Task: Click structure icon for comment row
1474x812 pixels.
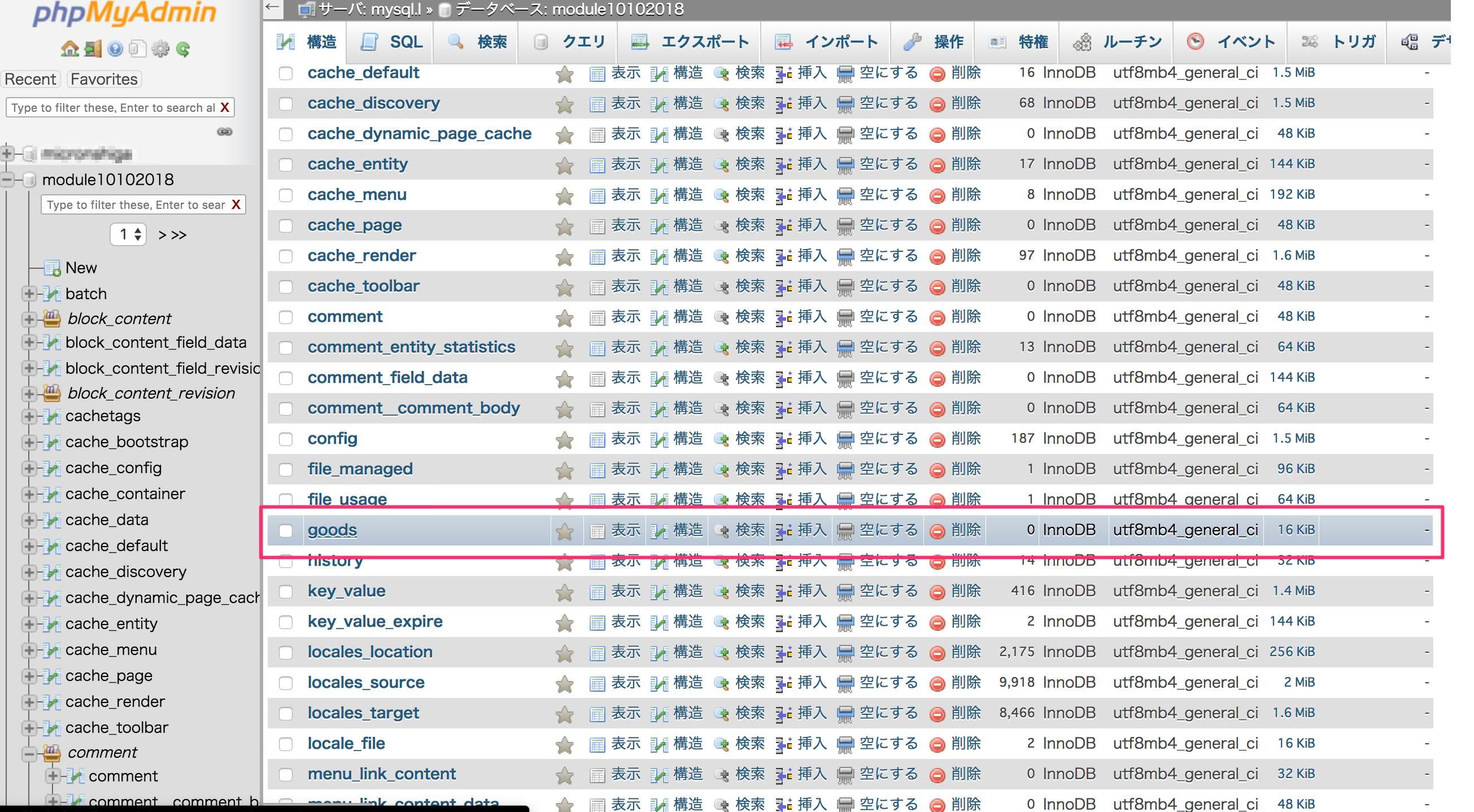Action: click(x=659, y=317)
